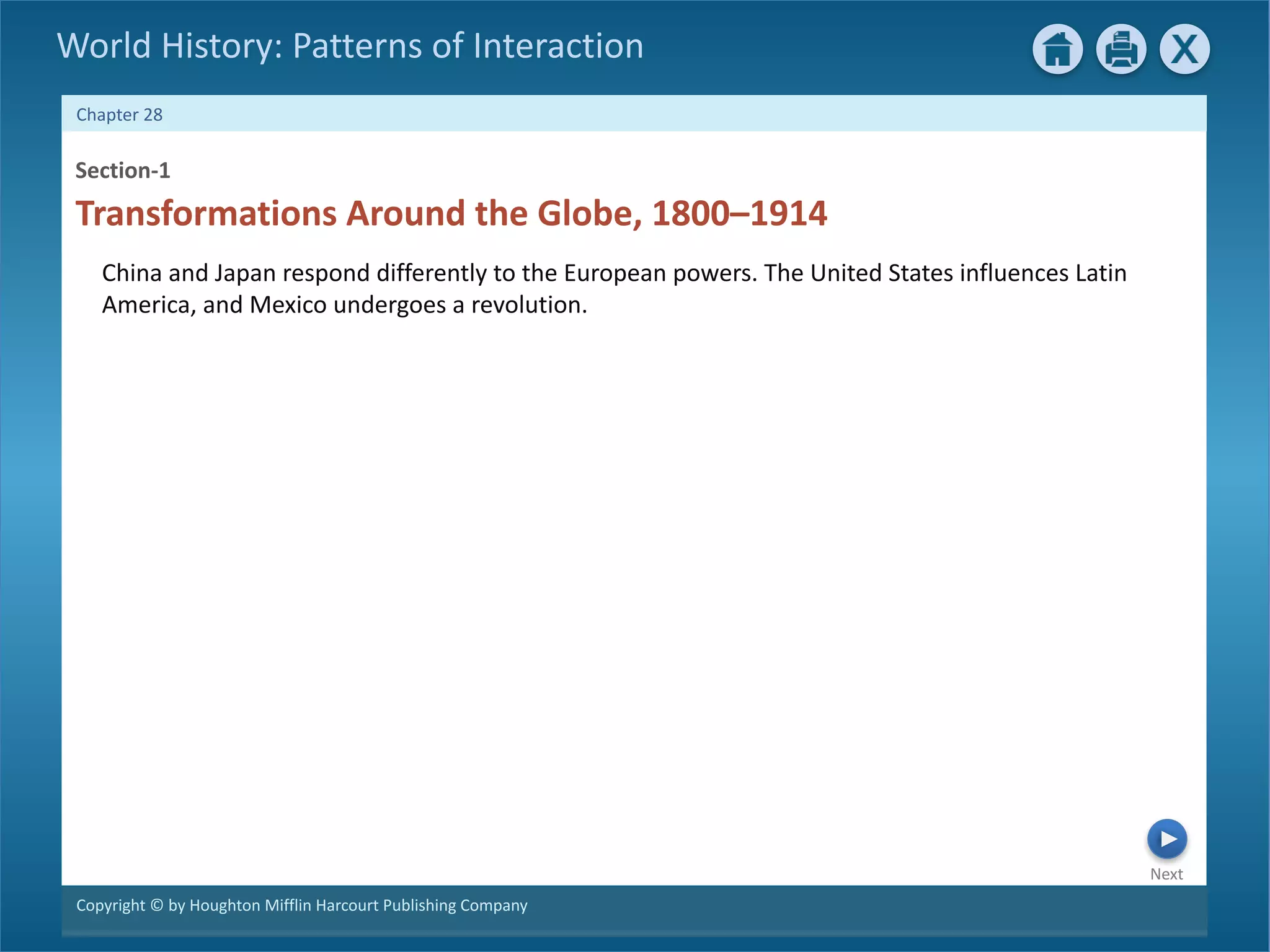This screenshot has width=1270, height=952.
Task: Click the word 'revolution' in the paragraph
Action: (x=526, y=305)
